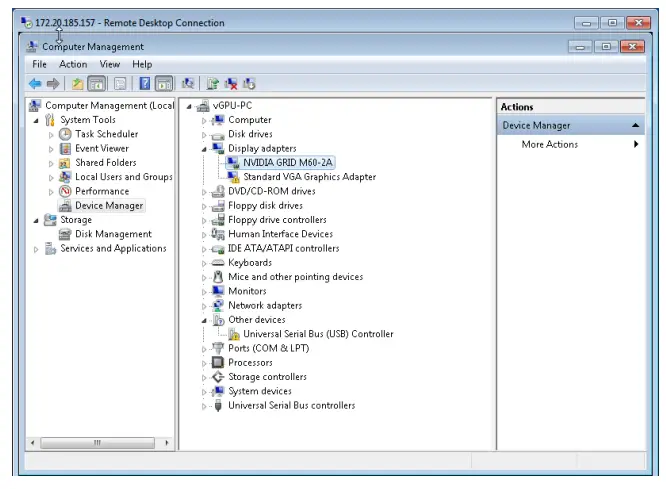The image size is (666, 489).
Task: Expand the DVD/CD-ROM drives category
Action: coord(204,192)
